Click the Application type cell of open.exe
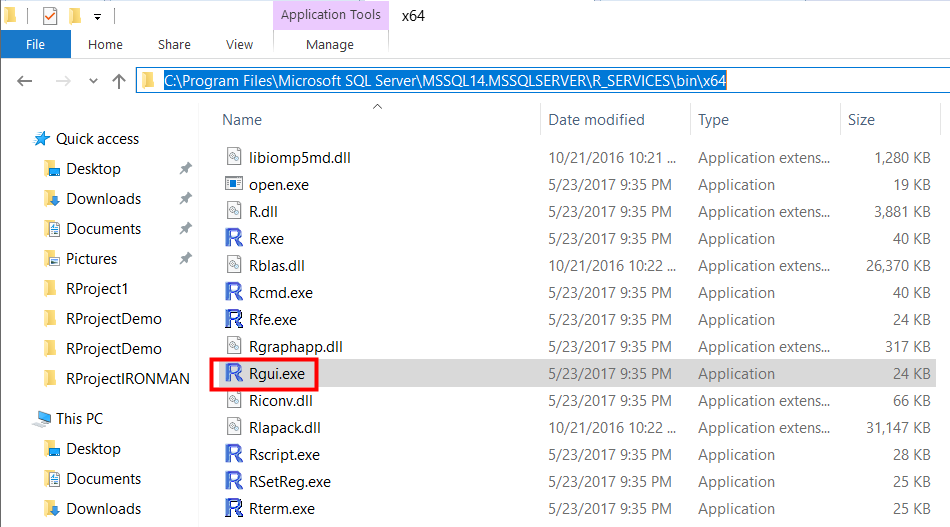The image size is (950, 527). tap(736, 185)
